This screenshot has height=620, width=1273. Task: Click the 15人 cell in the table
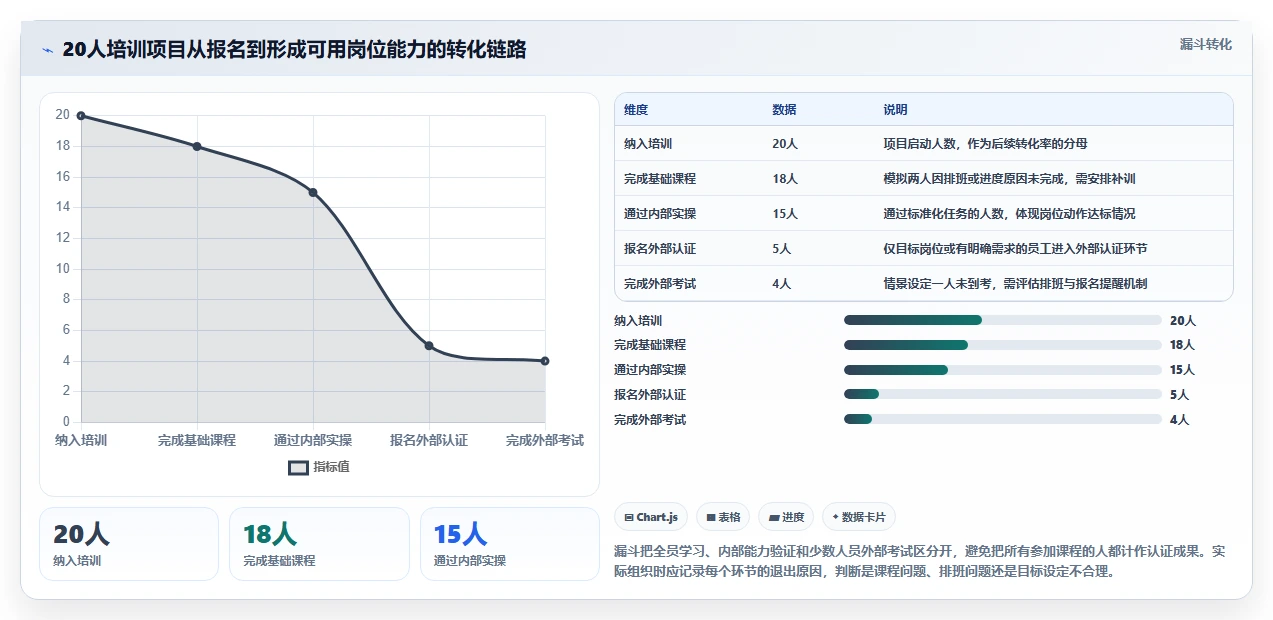[785, 214]
